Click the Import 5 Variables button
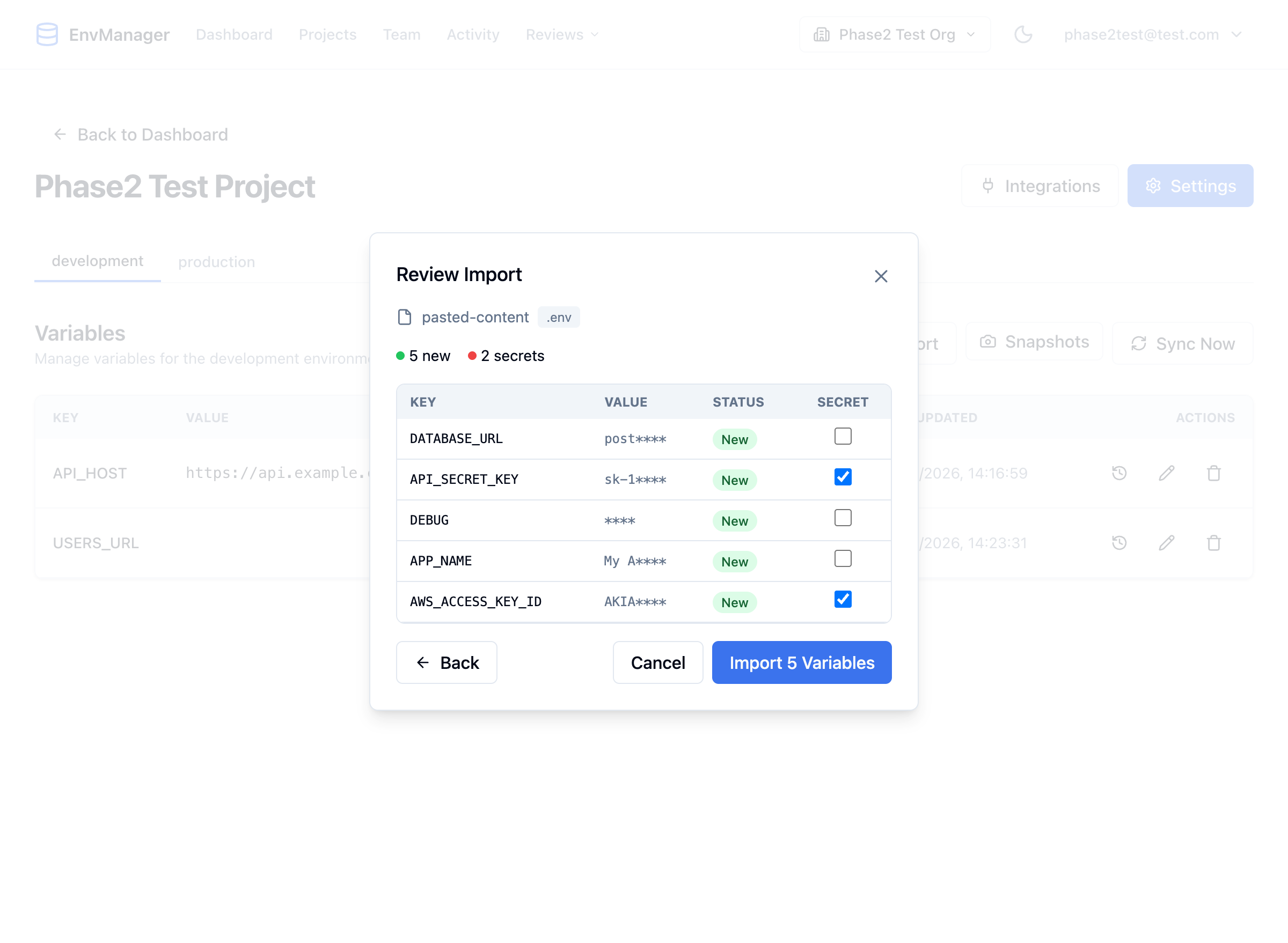 tap(801, 662)
